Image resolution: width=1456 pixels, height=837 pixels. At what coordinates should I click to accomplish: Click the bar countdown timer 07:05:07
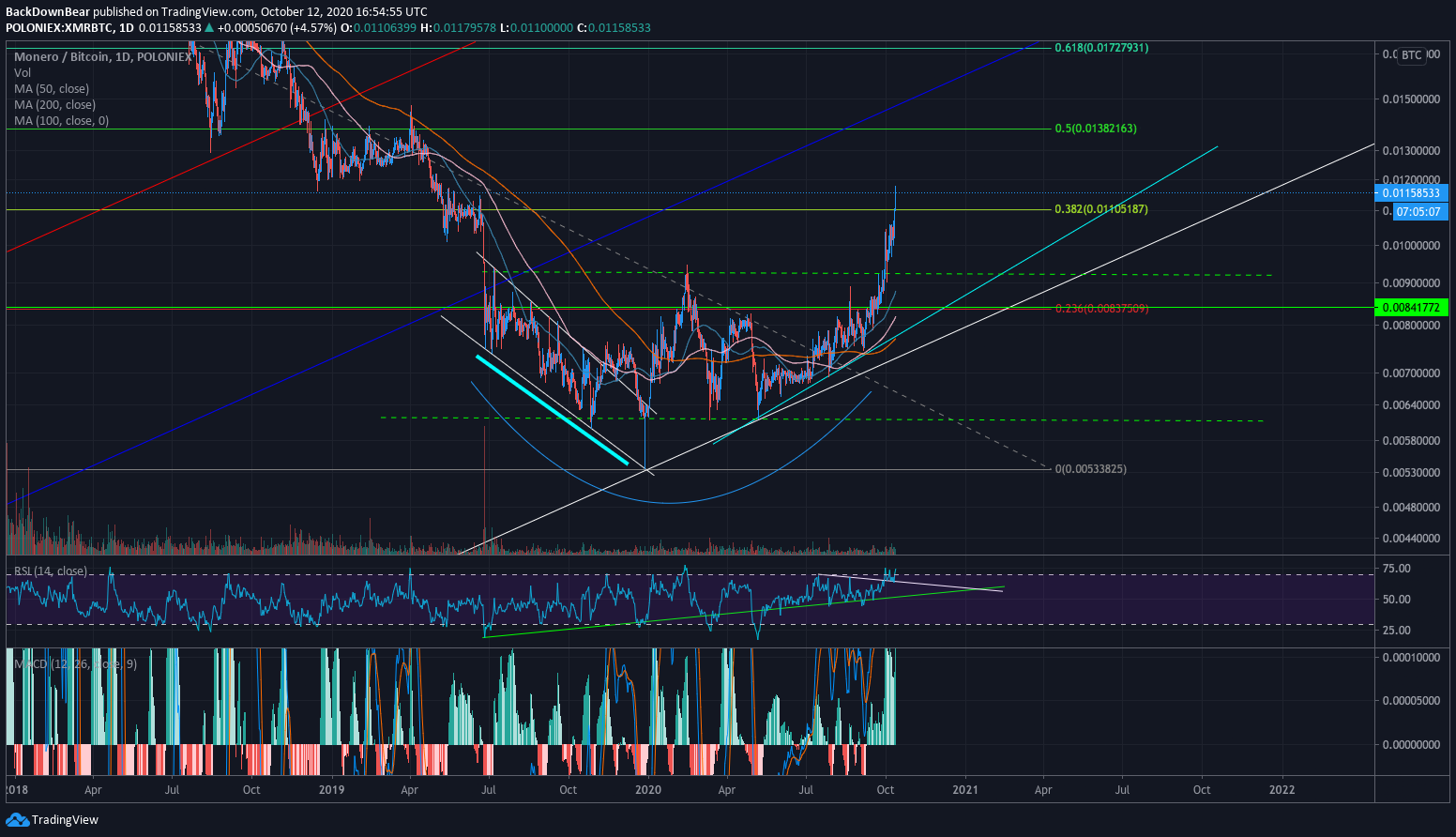click(1418, 212)
